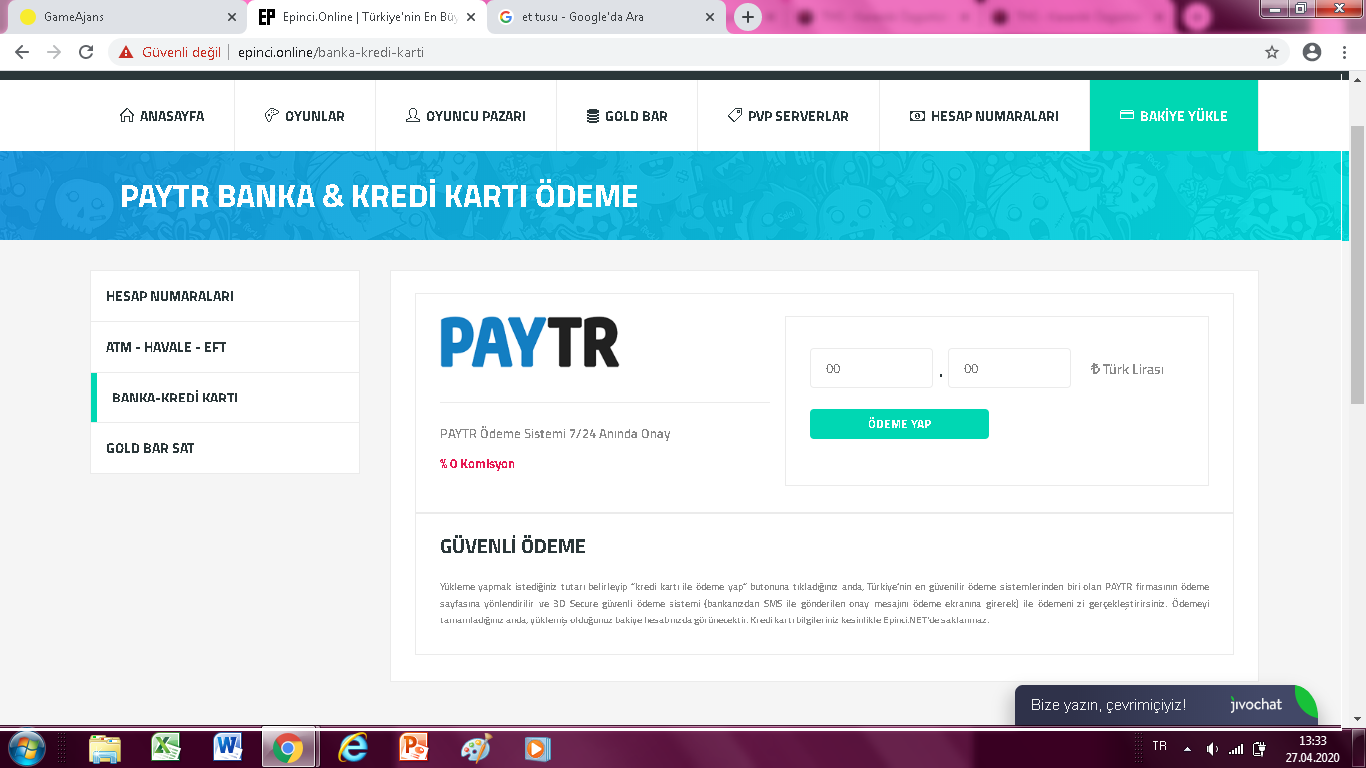The image size is (1366, 768).
Task: Click the Chrome taskbar icon
Action: click(x=288, y=747)
